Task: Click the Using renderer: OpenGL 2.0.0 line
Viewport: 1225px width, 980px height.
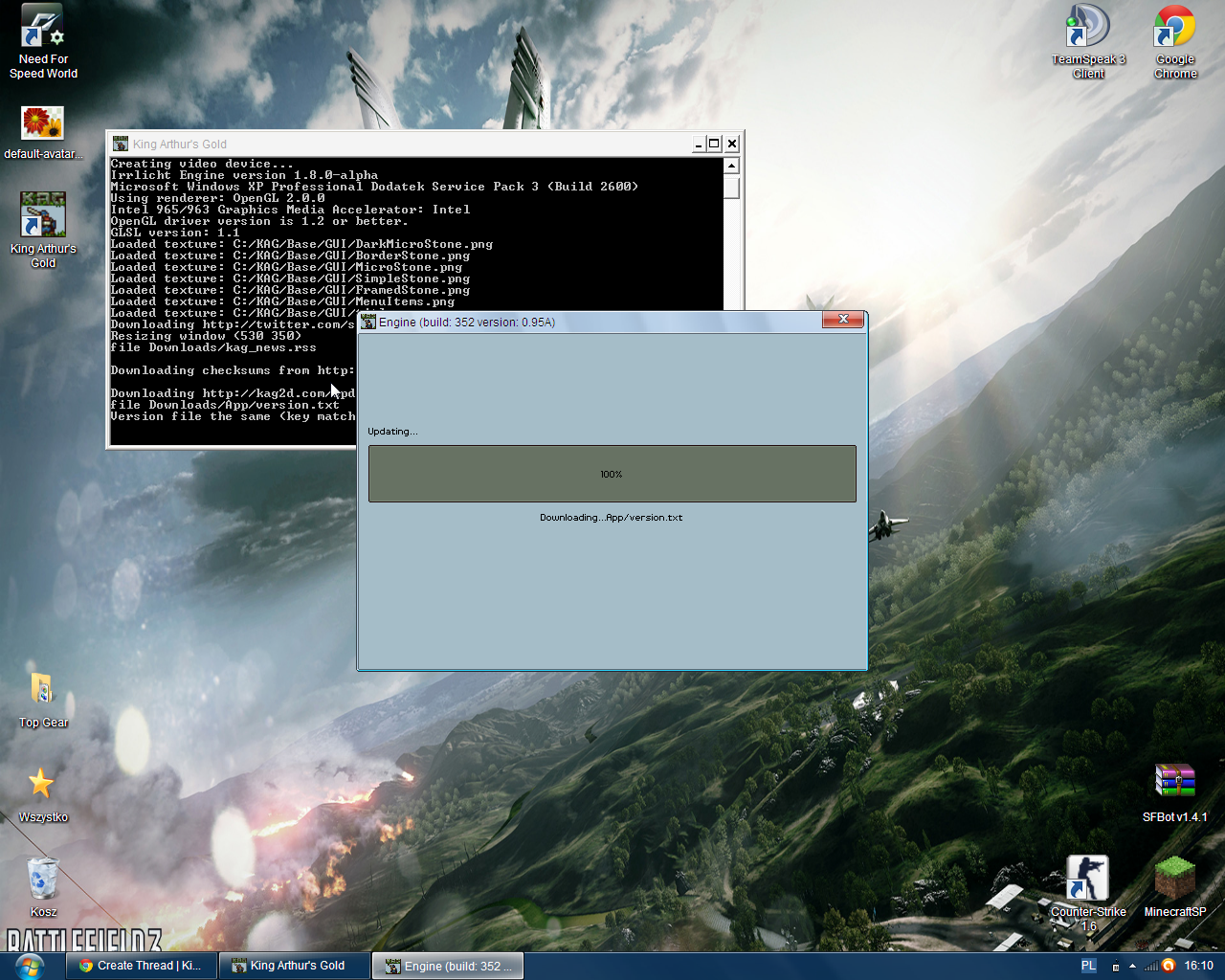Action: [x=217, y=198]
